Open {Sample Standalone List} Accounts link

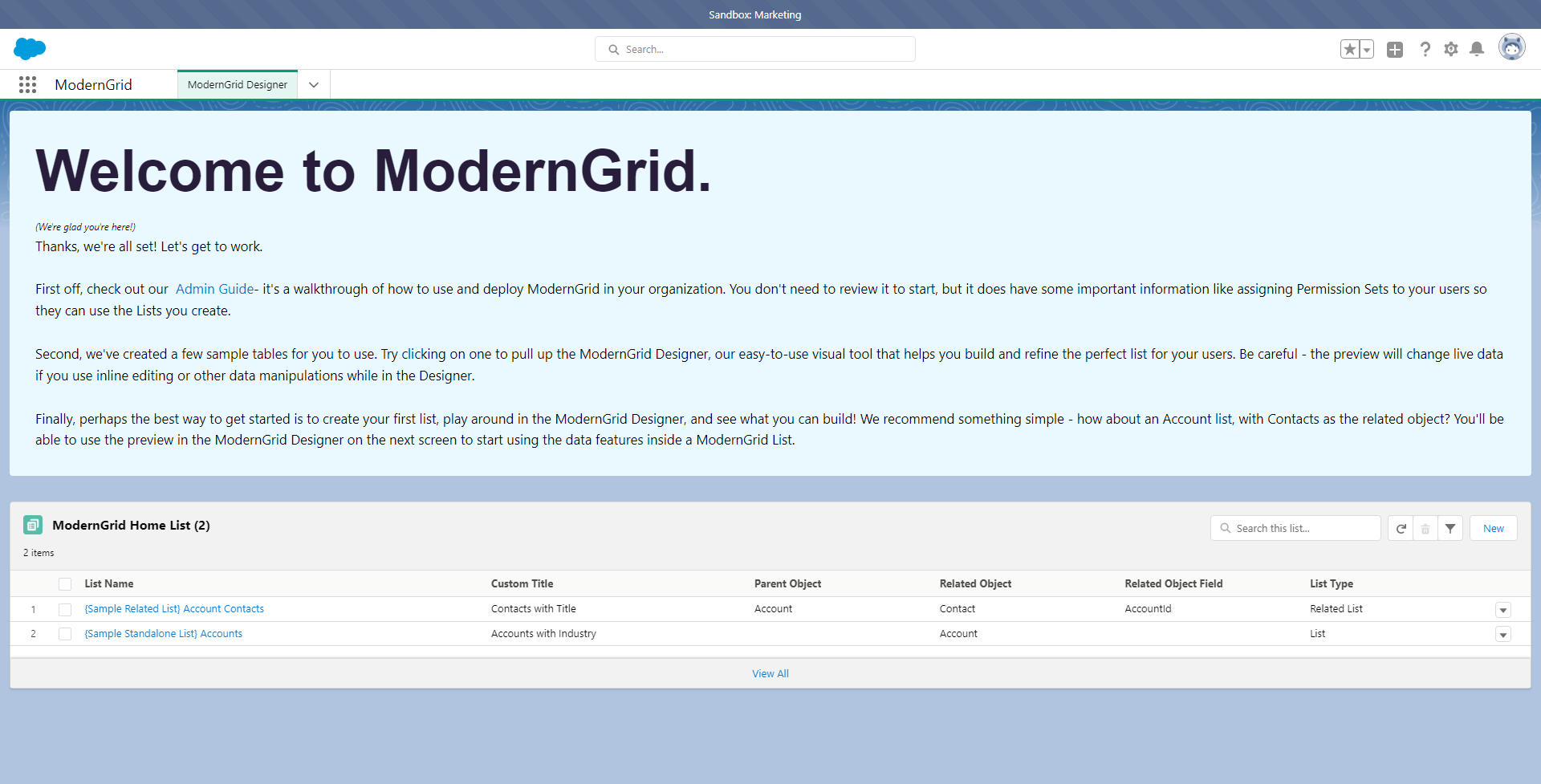(x=164, y=634)
